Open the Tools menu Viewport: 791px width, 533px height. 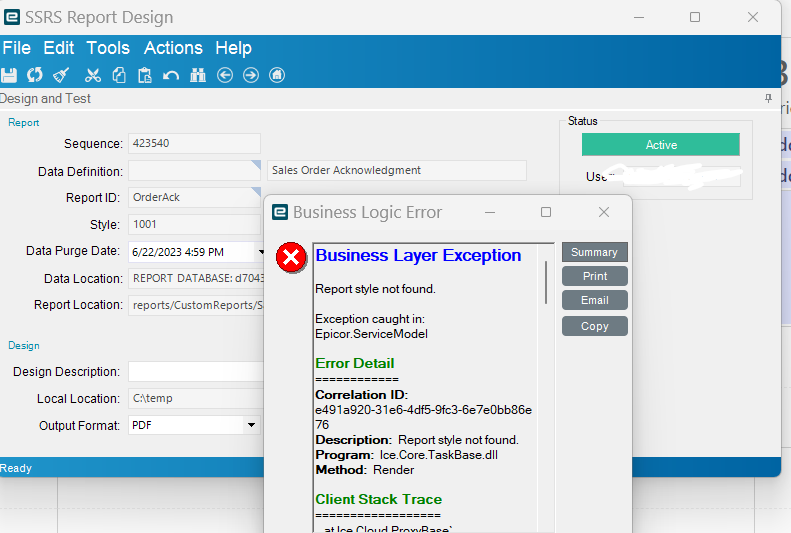(108, 48)
